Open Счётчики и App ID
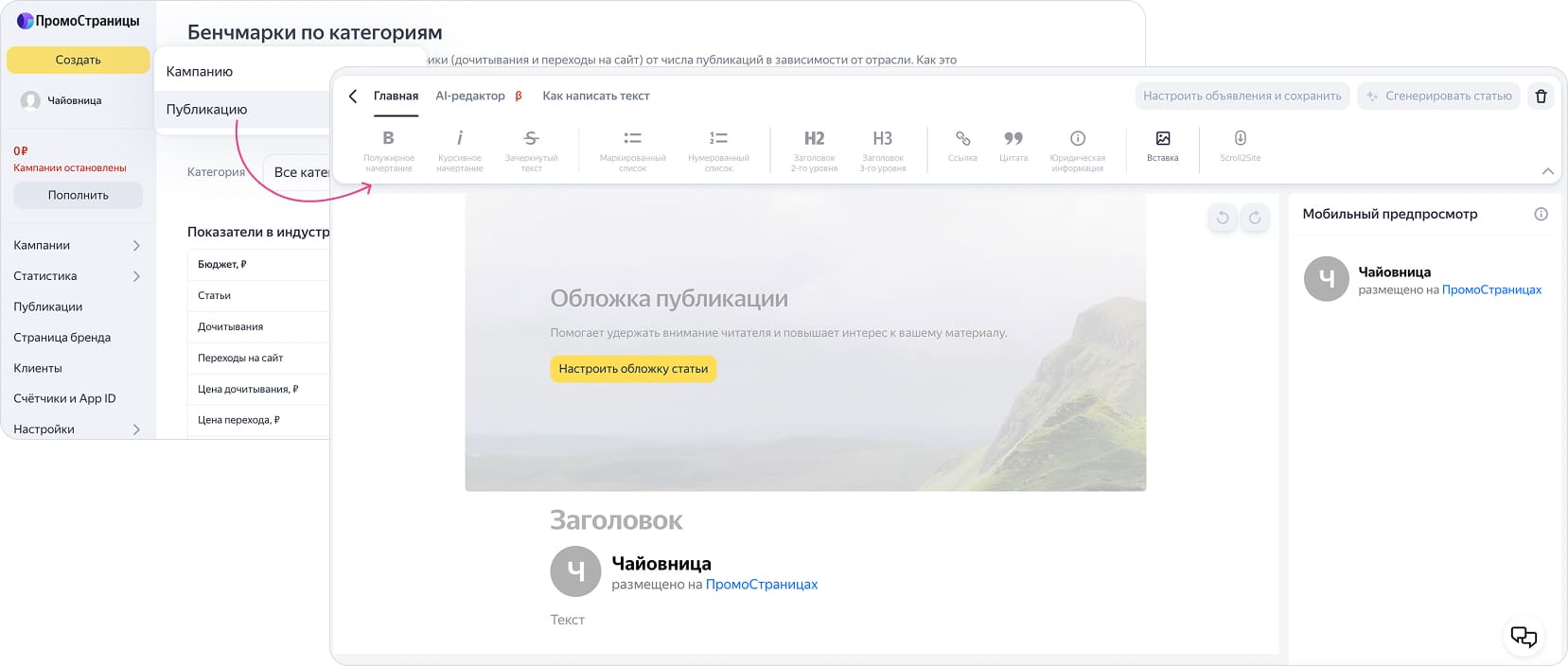This screenshot has width=1568, height=666. tap(64, 398)
